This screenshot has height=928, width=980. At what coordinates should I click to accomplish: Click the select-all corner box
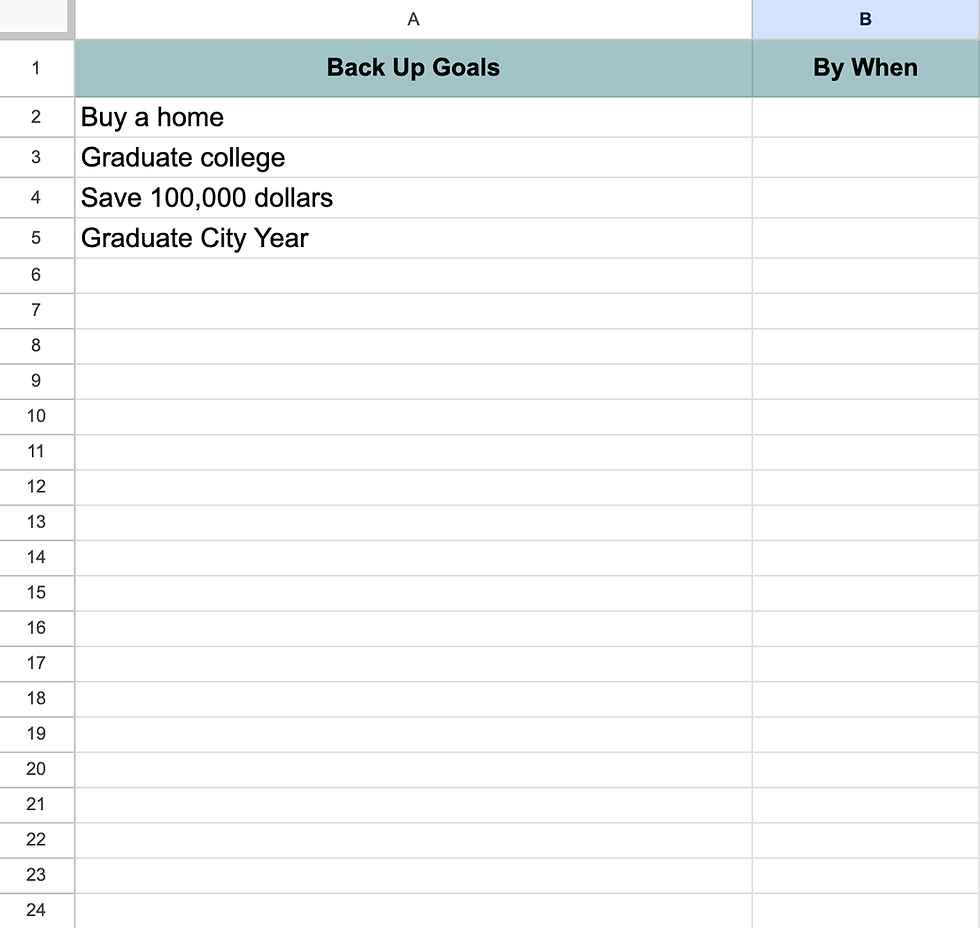tap(34, 16)
